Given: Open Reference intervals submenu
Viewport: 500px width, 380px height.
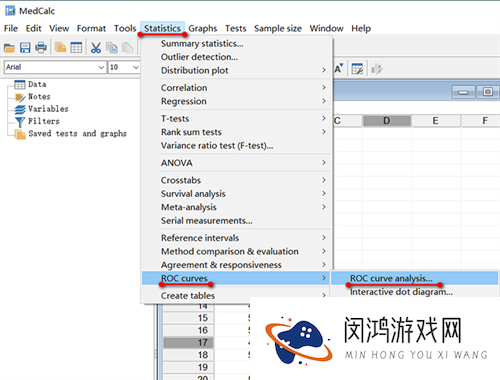Looking at the screenshot, I should click(237, 238).
